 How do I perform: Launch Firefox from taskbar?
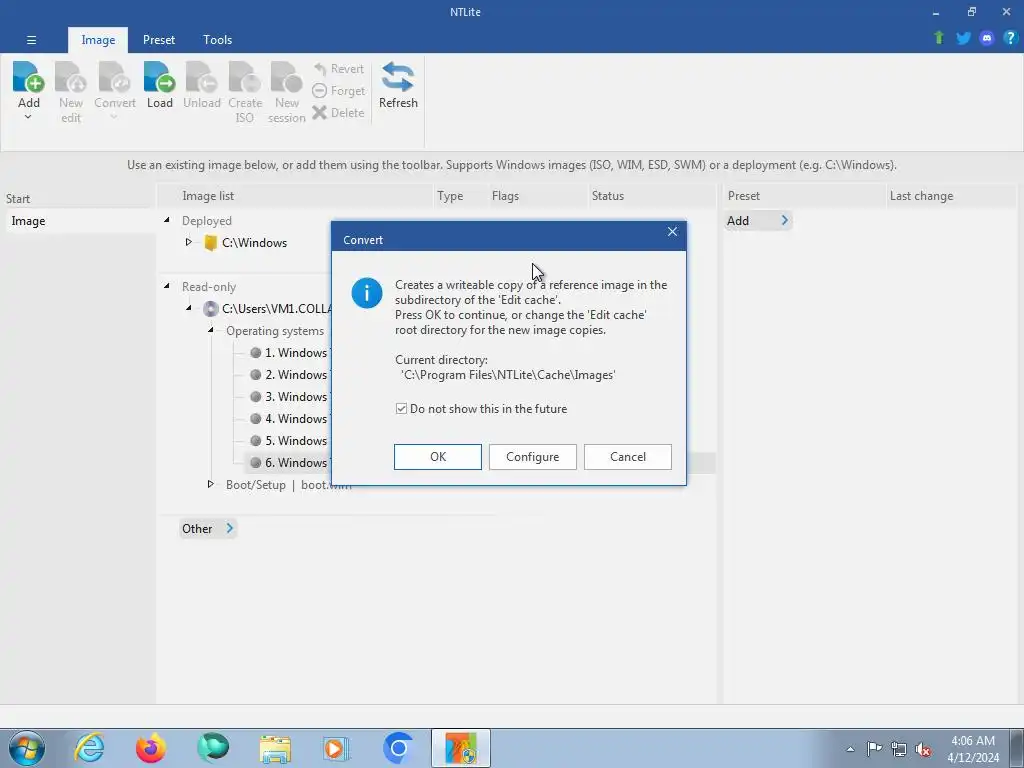pos(151,748)
